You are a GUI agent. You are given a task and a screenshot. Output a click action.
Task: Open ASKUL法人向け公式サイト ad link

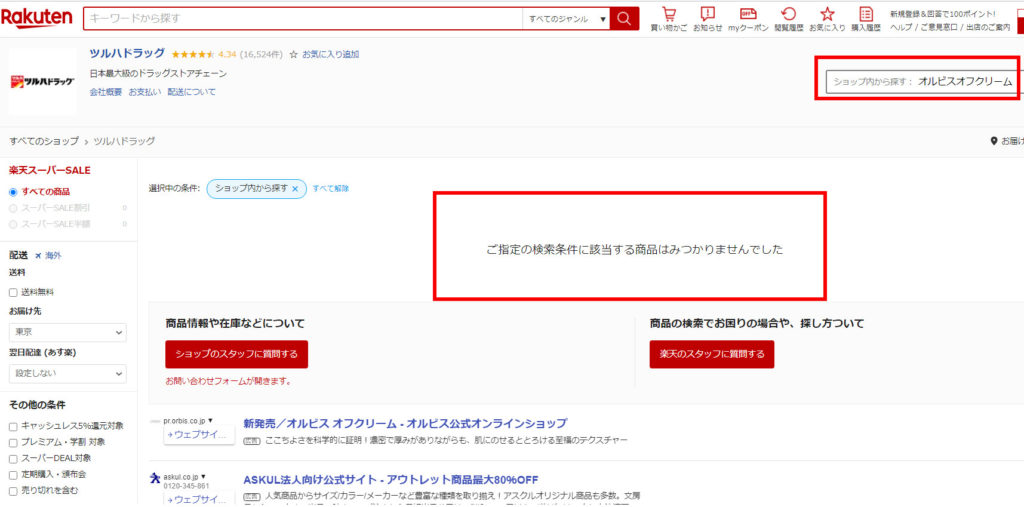391,480
